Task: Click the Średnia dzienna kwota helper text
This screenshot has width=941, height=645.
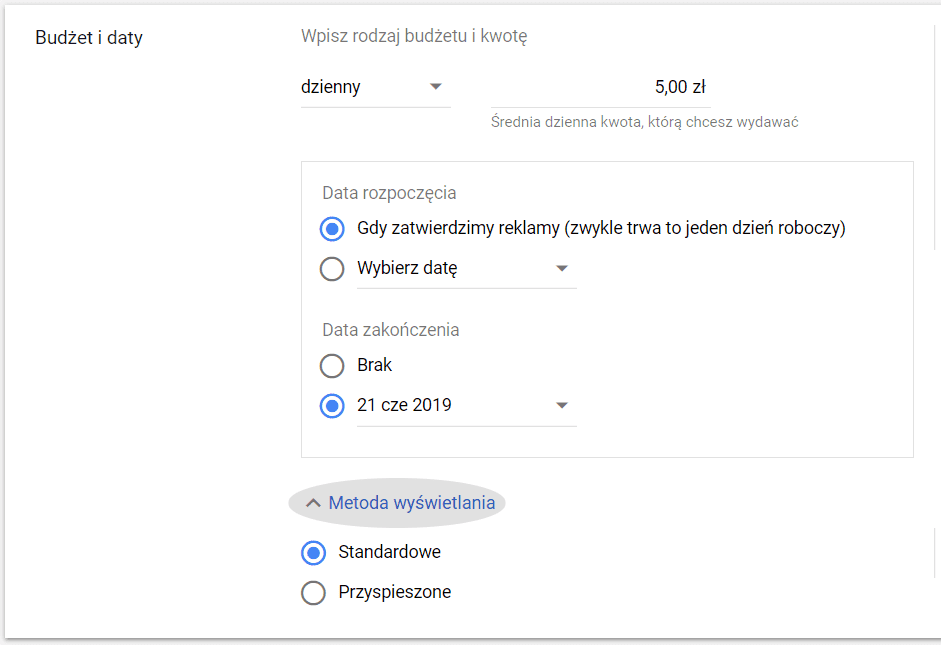Action: [x=644, y=122]
